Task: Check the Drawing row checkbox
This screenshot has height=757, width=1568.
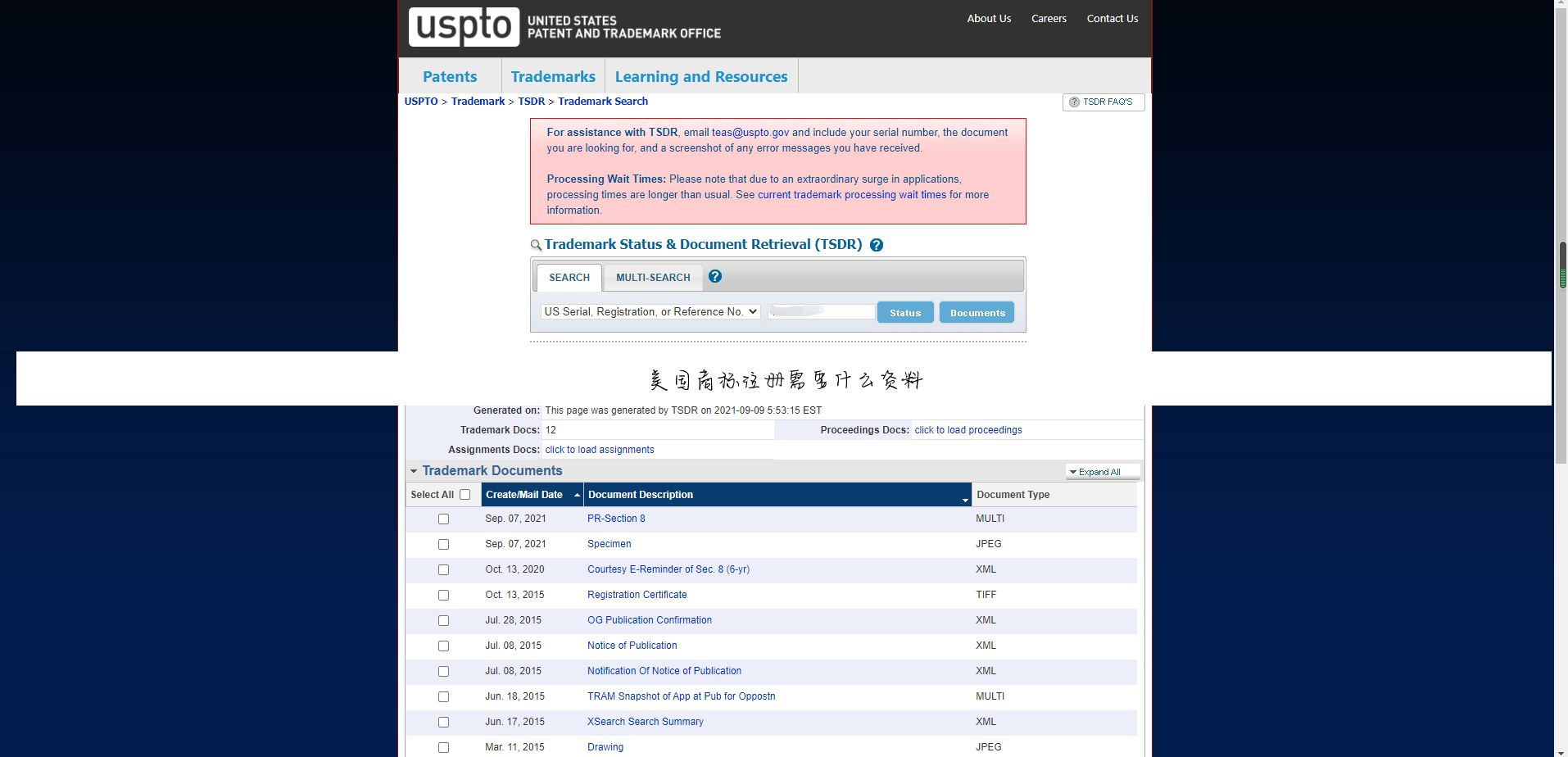Action: click(443, 747)
